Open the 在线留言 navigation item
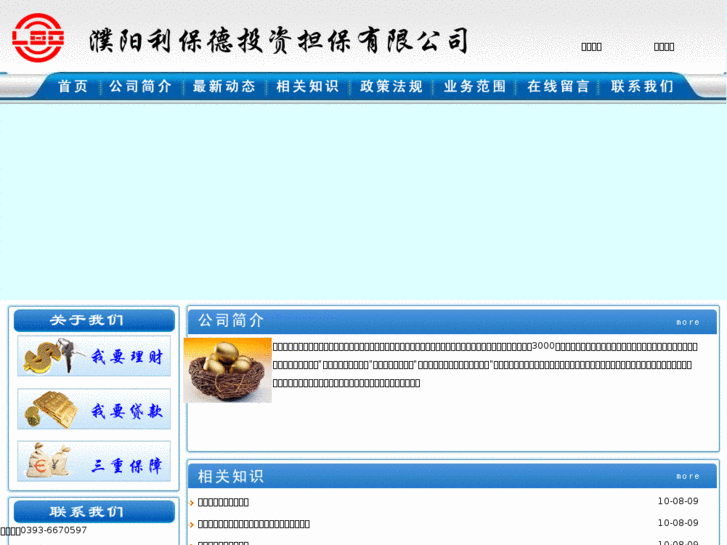Screen dimensions: 727x545 558,86
